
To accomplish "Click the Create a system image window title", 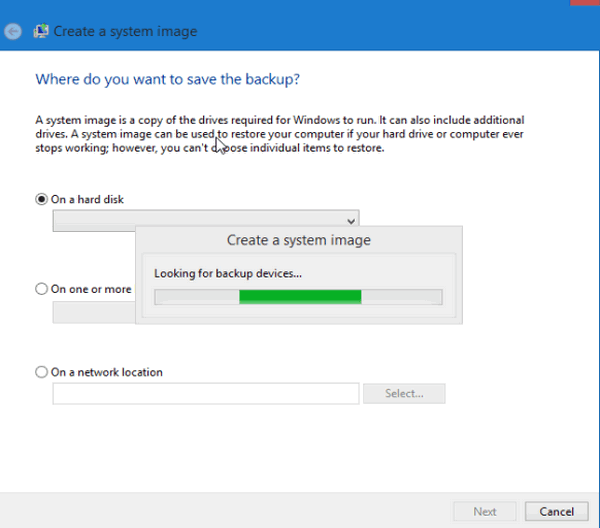I will [x=125, y=31].
